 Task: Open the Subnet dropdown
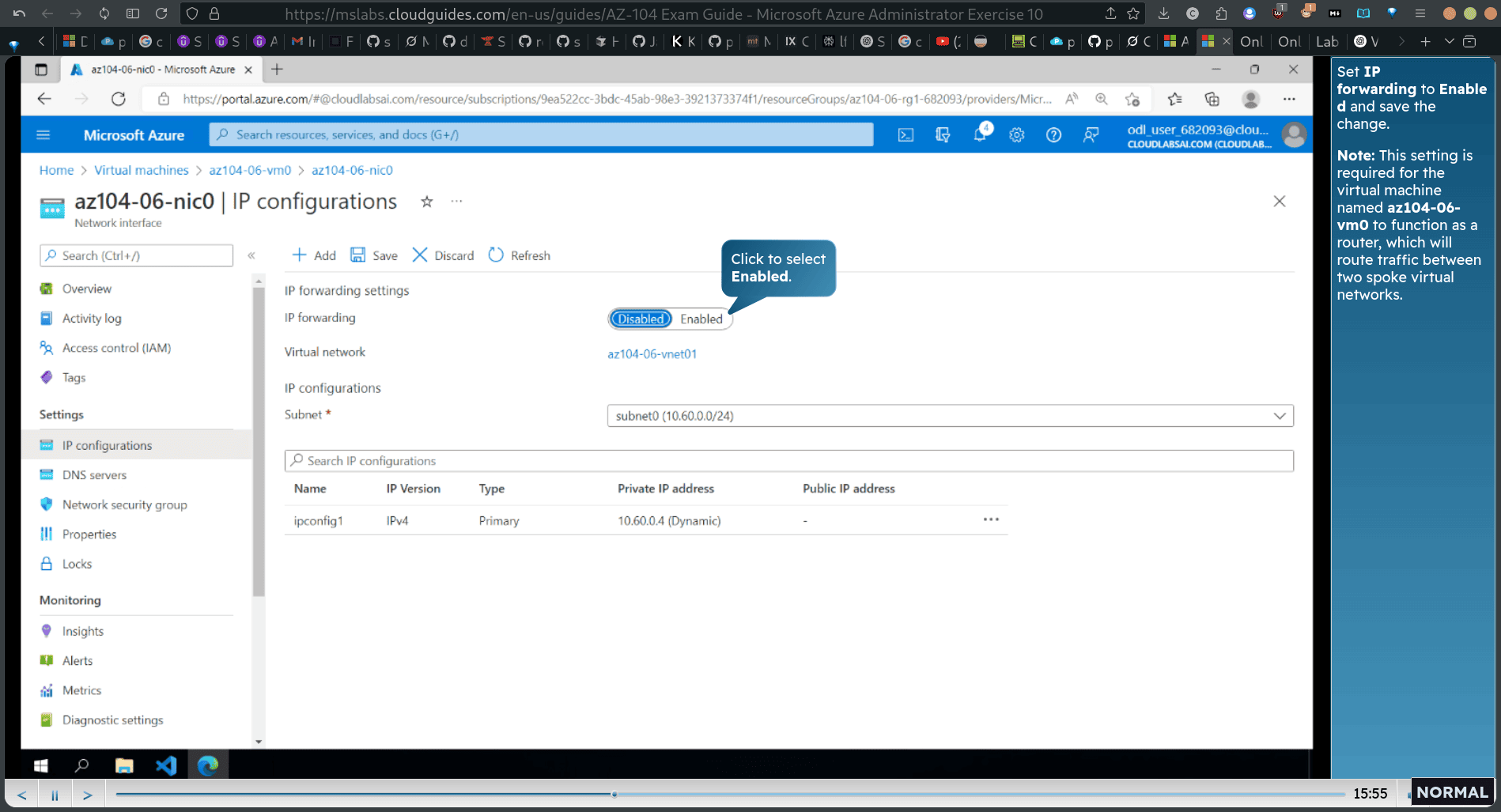(950, 416)
